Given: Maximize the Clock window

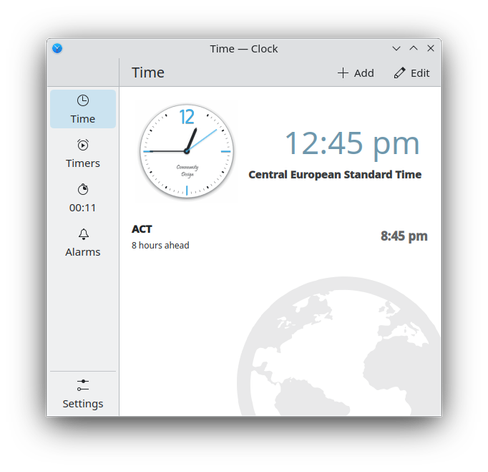Looking at the screenshot, I should (x=413, y=48).
